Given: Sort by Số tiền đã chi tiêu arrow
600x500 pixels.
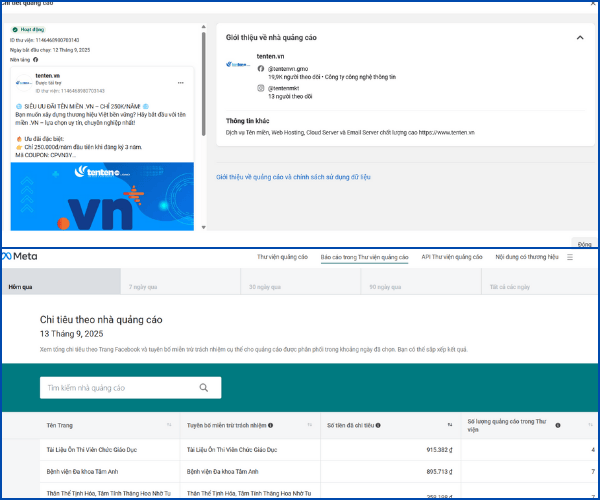Looking at the screenshot, I should 450,425.
